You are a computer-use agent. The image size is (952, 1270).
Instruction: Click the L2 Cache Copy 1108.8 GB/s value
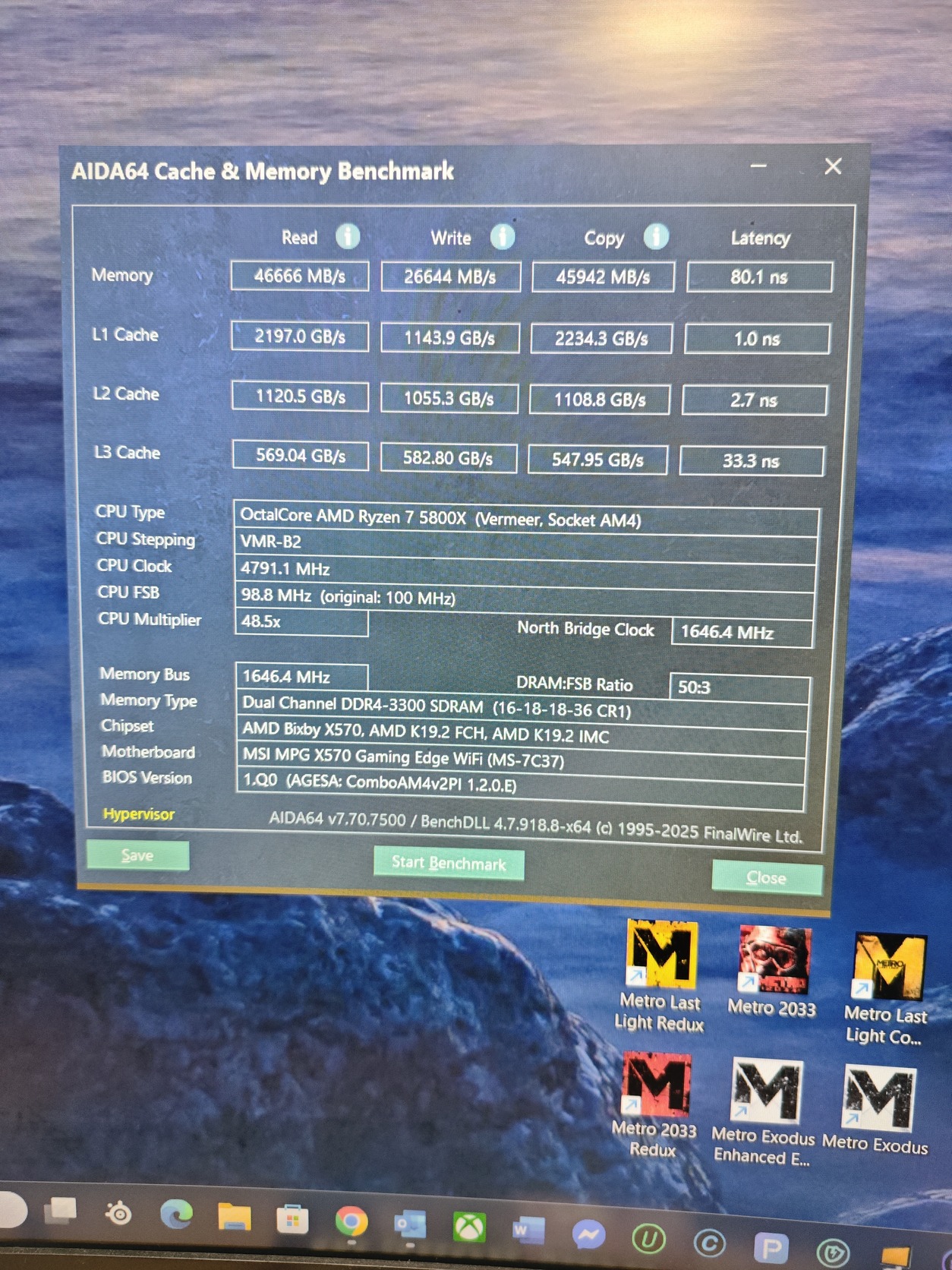click(x=600, y=400)
